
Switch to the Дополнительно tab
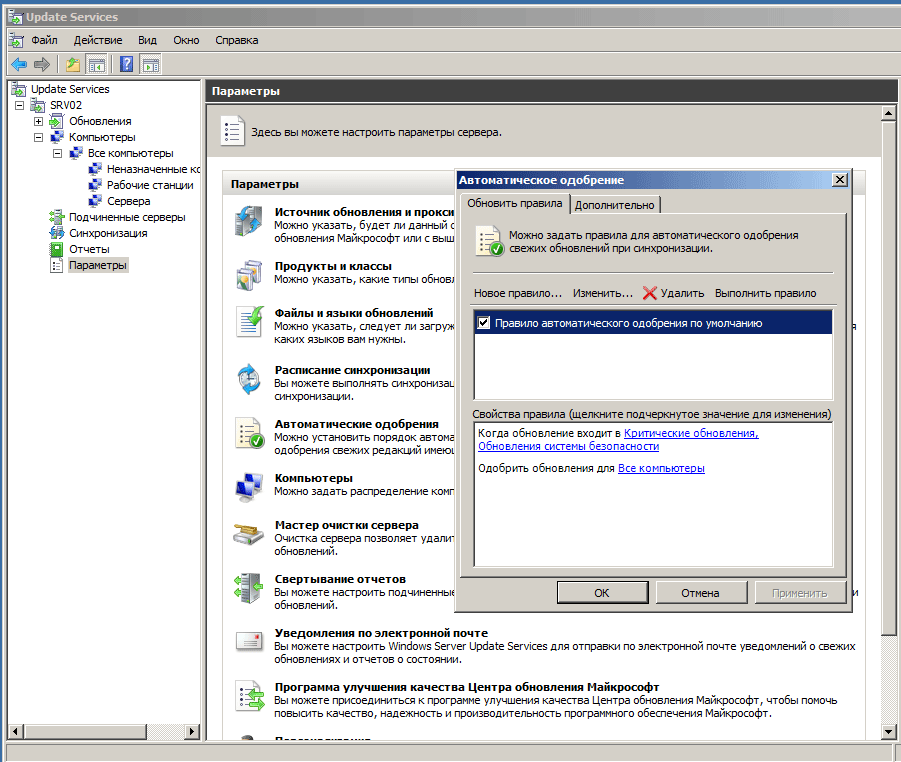point(615,205)
